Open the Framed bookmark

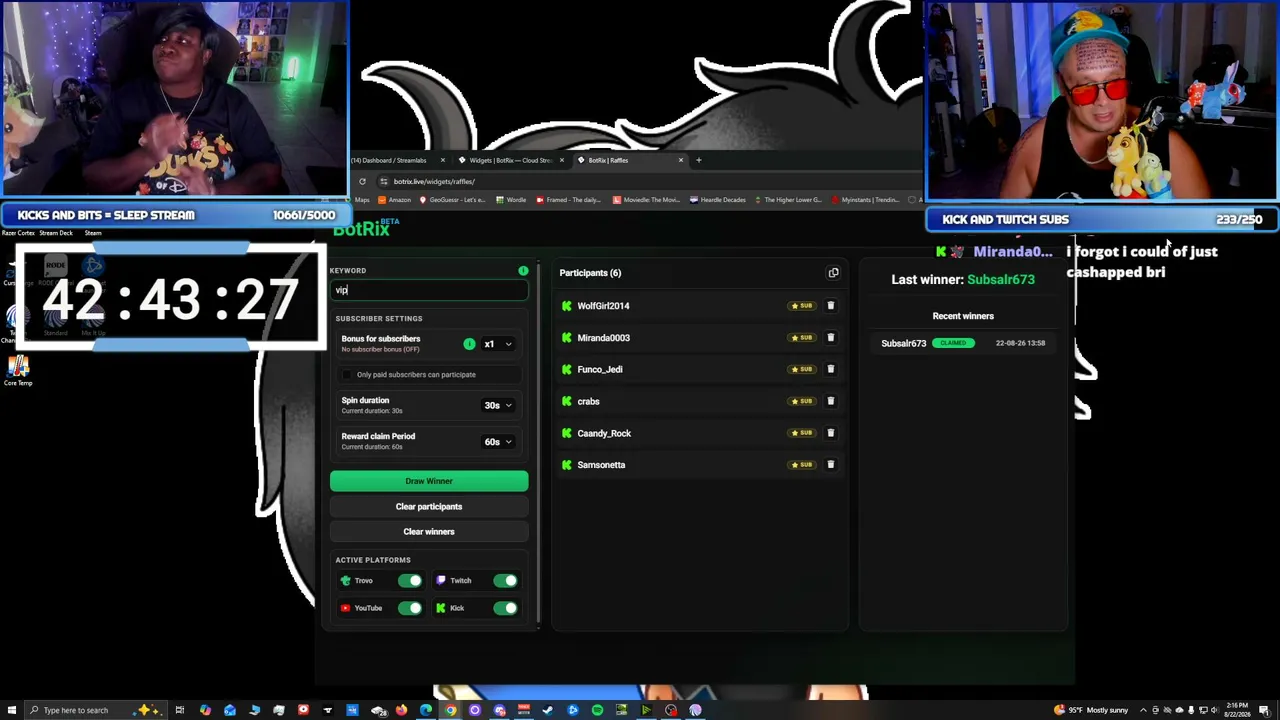pos(571,200)
